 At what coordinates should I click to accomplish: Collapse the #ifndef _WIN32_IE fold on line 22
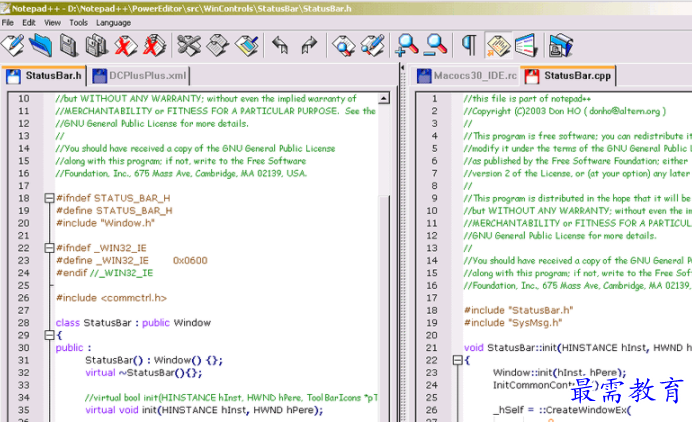coord(49,248)
